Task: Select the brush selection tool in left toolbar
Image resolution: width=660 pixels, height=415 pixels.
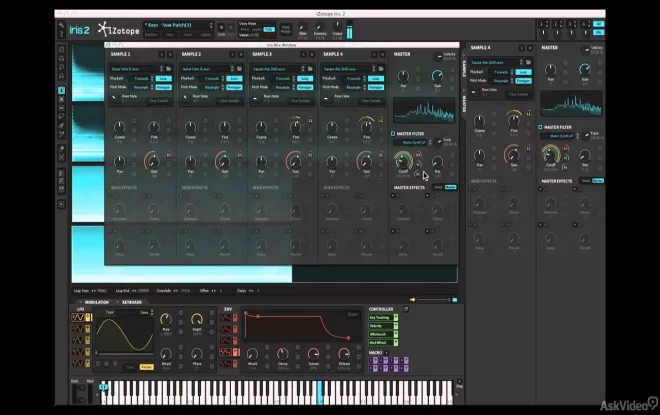Action: pyautogui.click(x=61, y=125)
